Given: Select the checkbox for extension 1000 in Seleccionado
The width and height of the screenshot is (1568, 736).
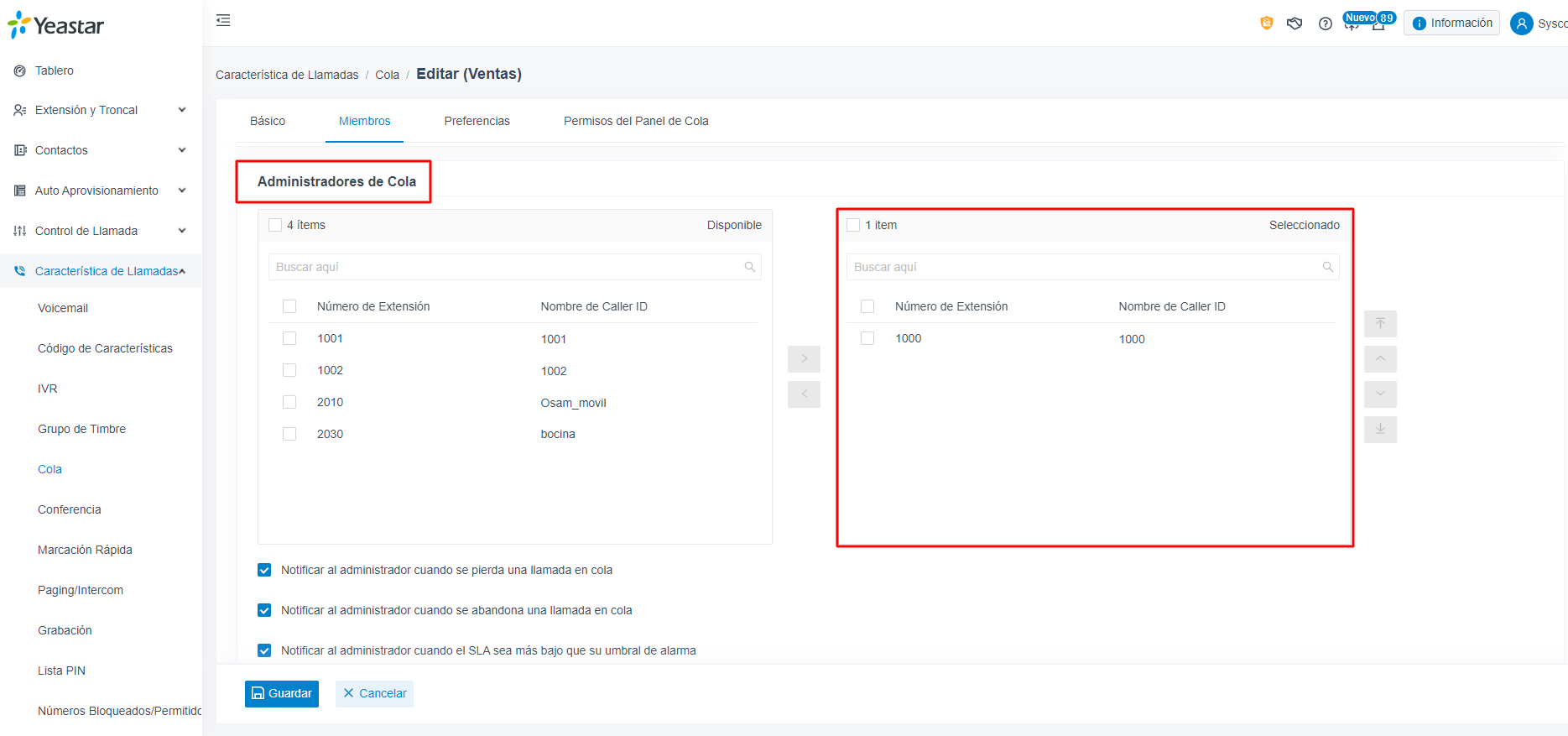Looking at the screenshot, I should (867, 338).
